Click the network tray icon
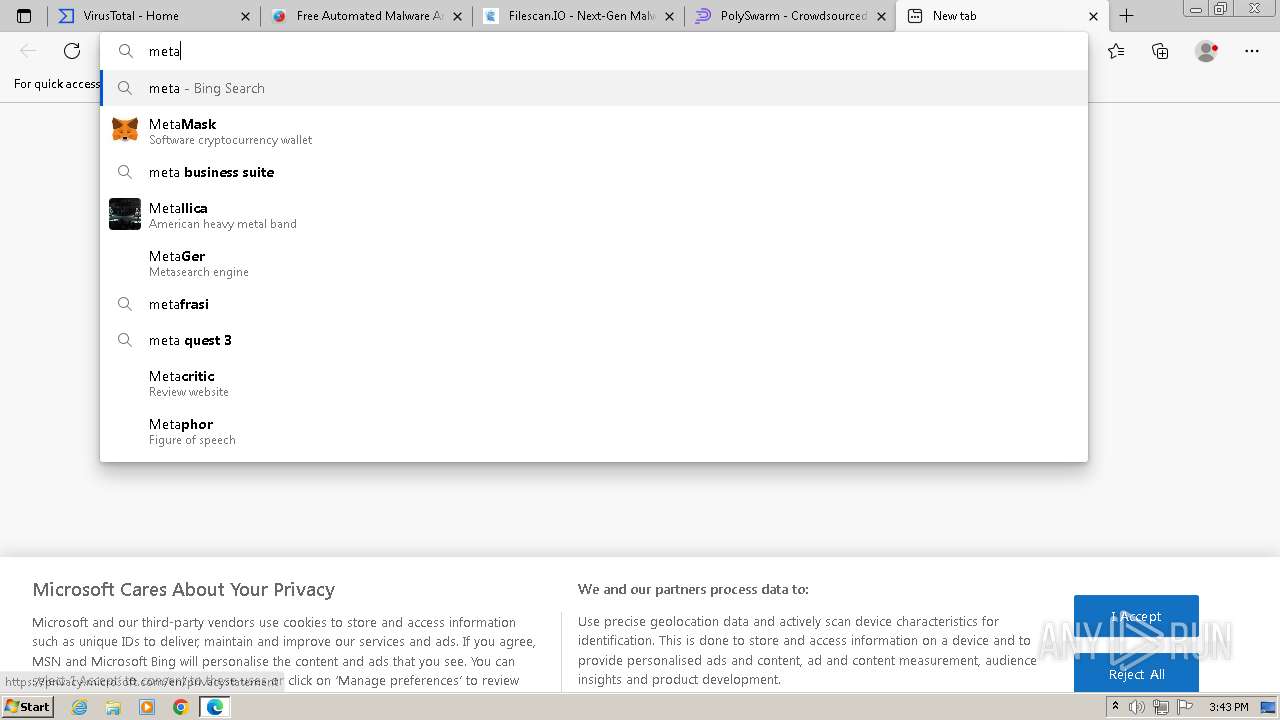Screen dimensions: 1280x720 point(1161,707)
